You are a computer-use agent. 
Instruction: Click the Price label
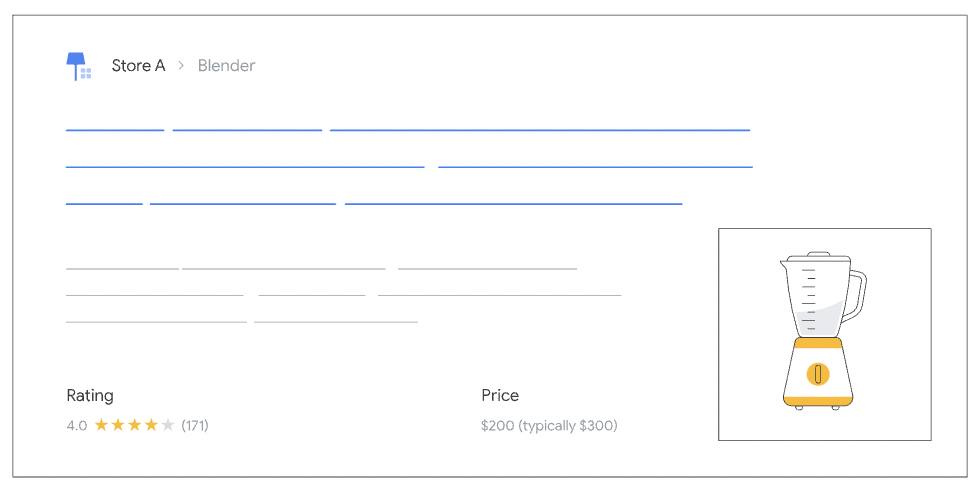click(x=500, y=395)
